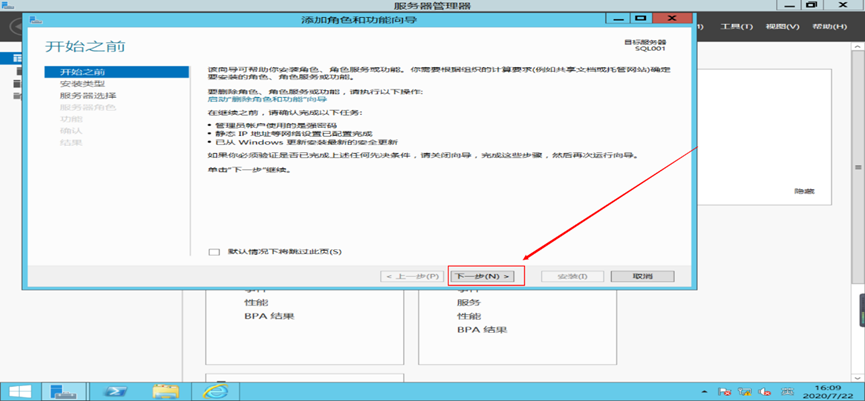Open File Explorer from the taskbar
865x401 pixels.
165,391
